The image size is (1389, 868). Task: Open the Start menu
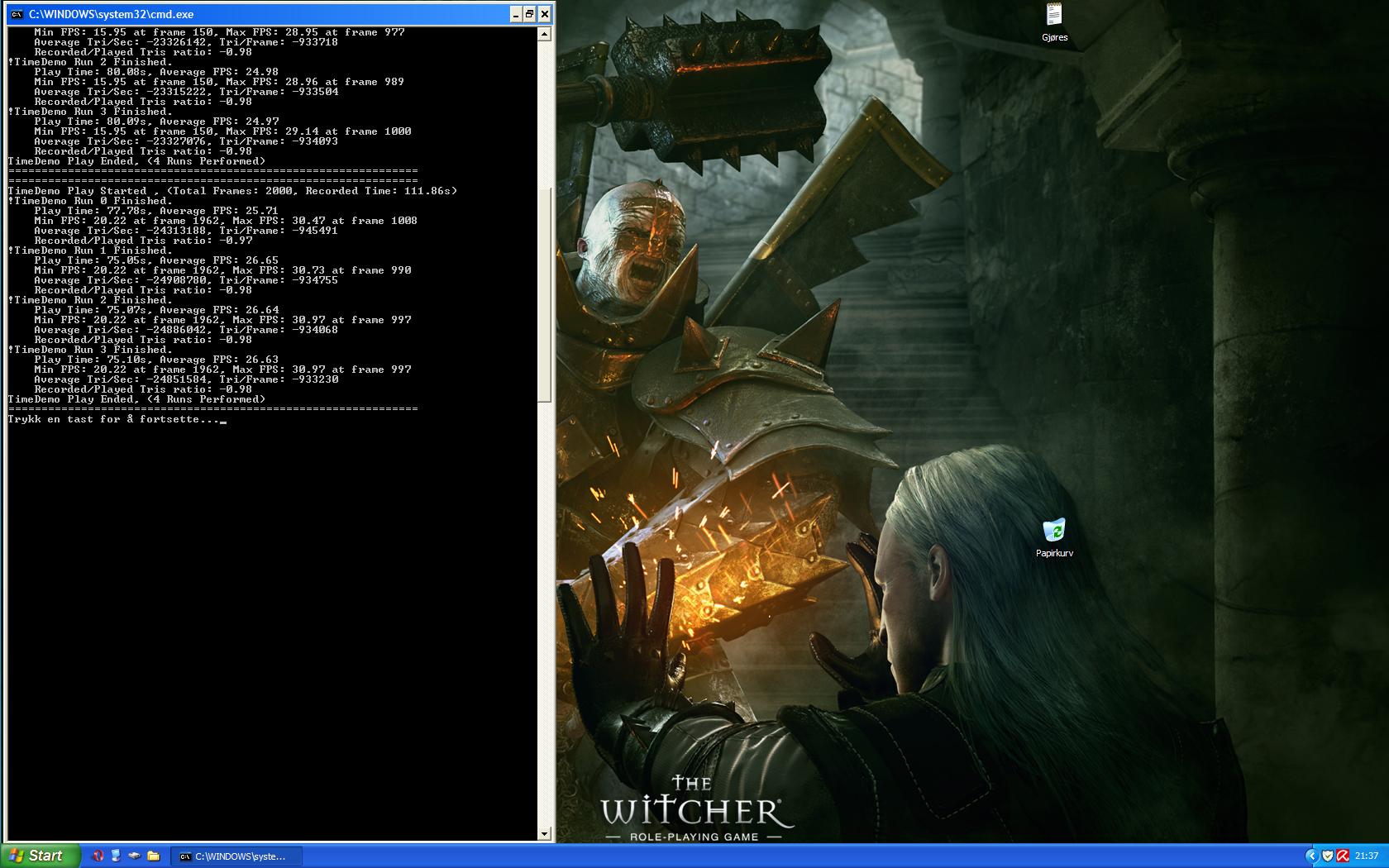tap(40, 856)
